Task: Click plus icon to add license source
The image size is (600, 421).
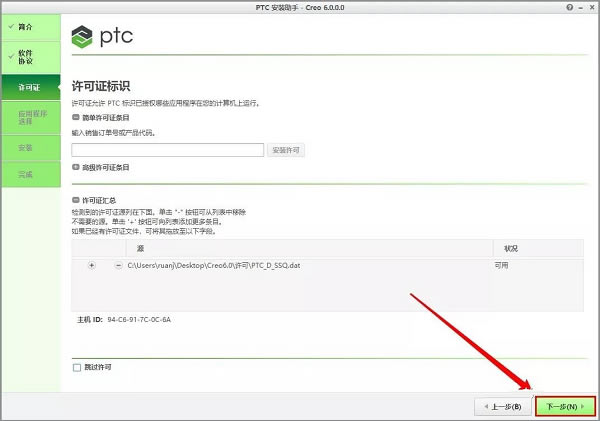Action: 91,265
